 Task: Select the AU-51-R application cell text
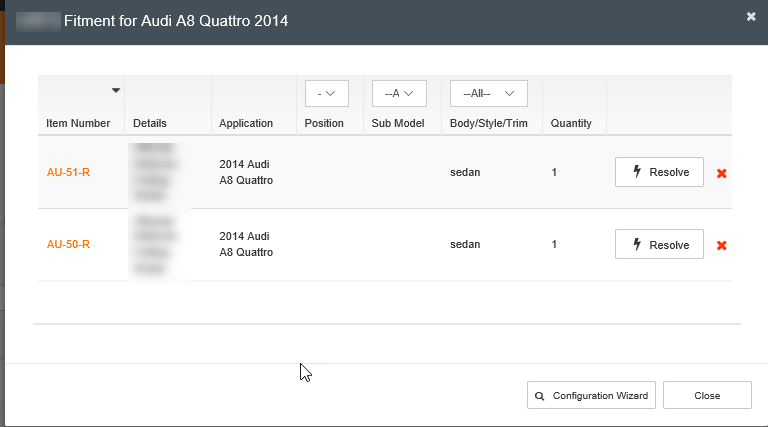[246, 172]
